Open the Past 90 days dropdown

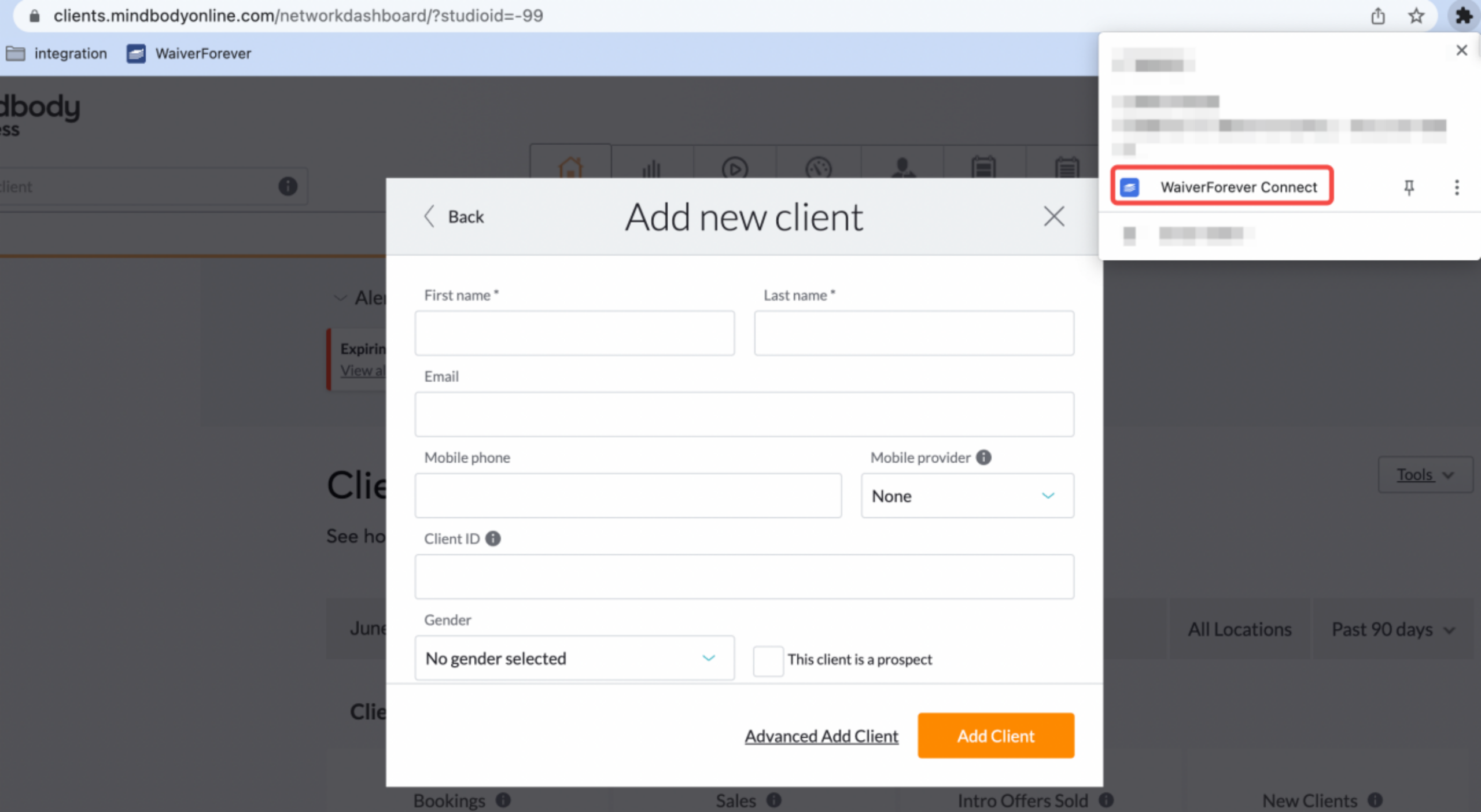1393,629
